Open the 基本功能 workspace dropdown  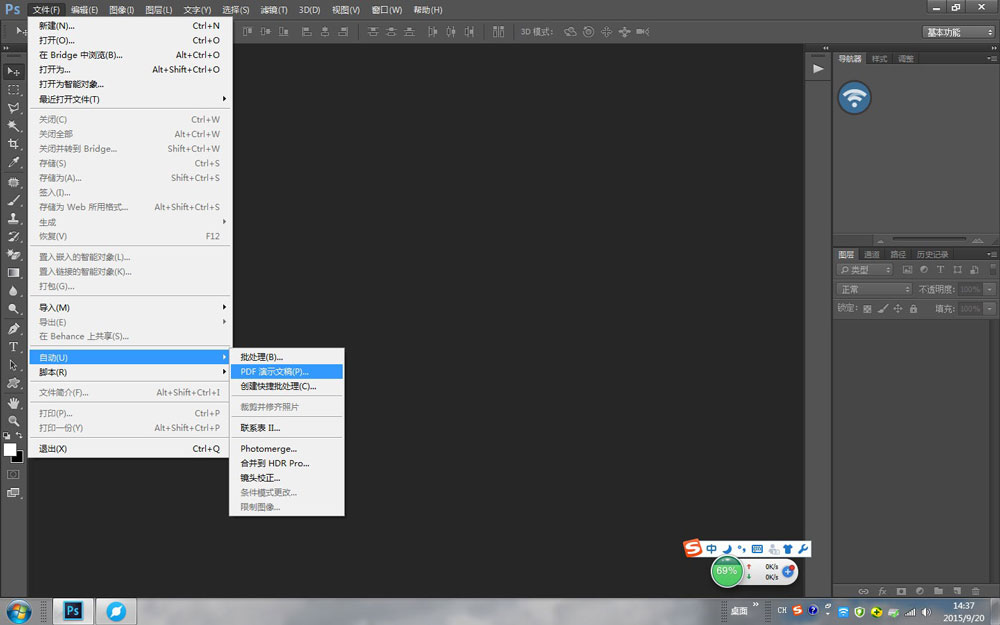[x=959, y=32]
